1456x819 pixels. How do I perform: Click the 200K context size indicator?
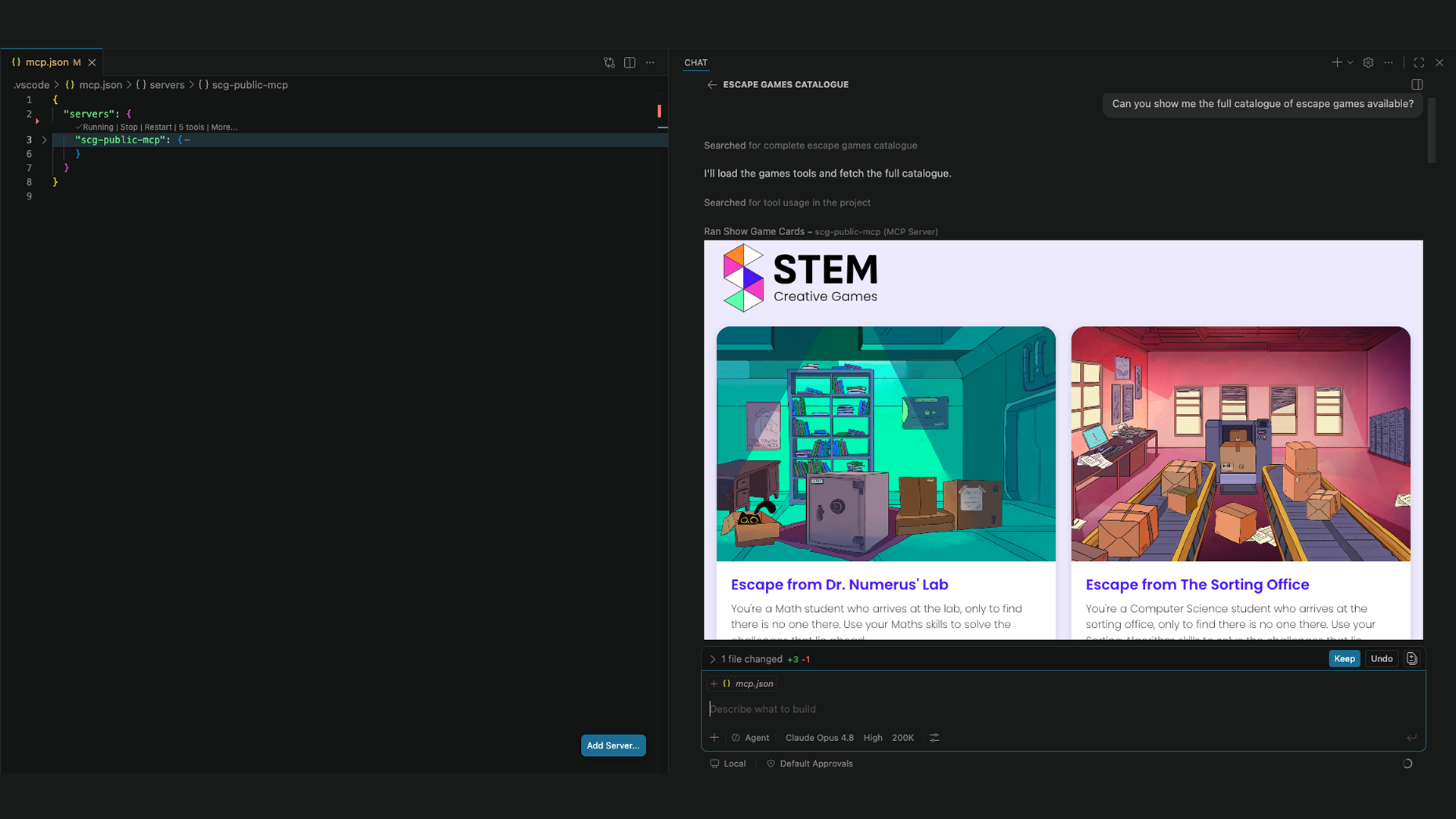tap(902, 738)
